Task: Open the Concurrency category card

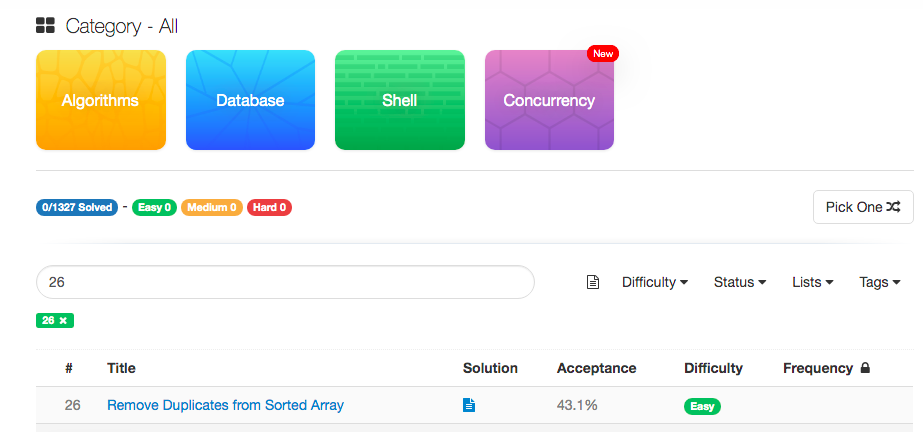Action: pos(549,100)
